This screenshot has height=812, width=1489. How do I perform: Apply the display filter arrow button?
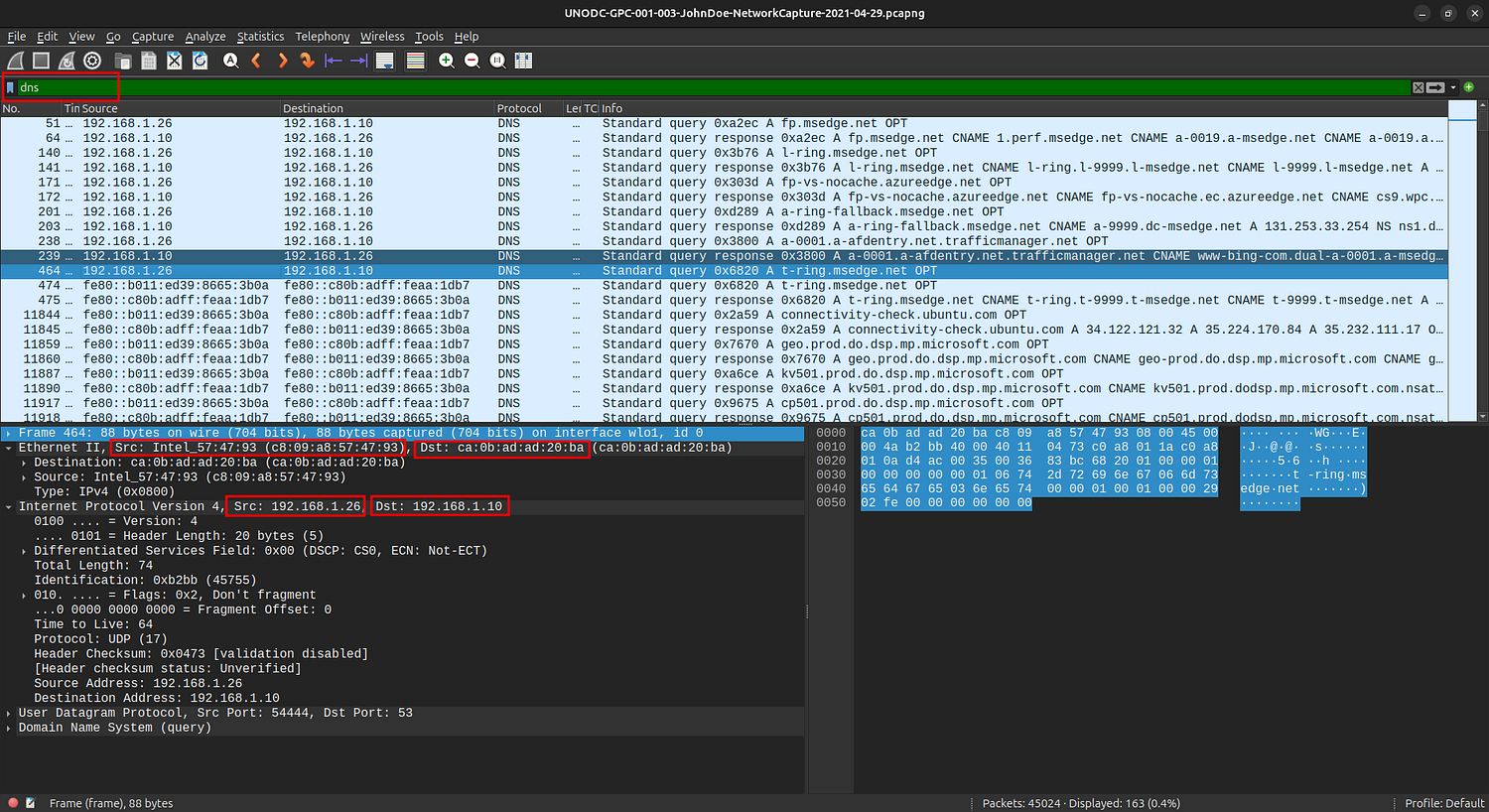pyautogui.click(x=1435, y=87)
